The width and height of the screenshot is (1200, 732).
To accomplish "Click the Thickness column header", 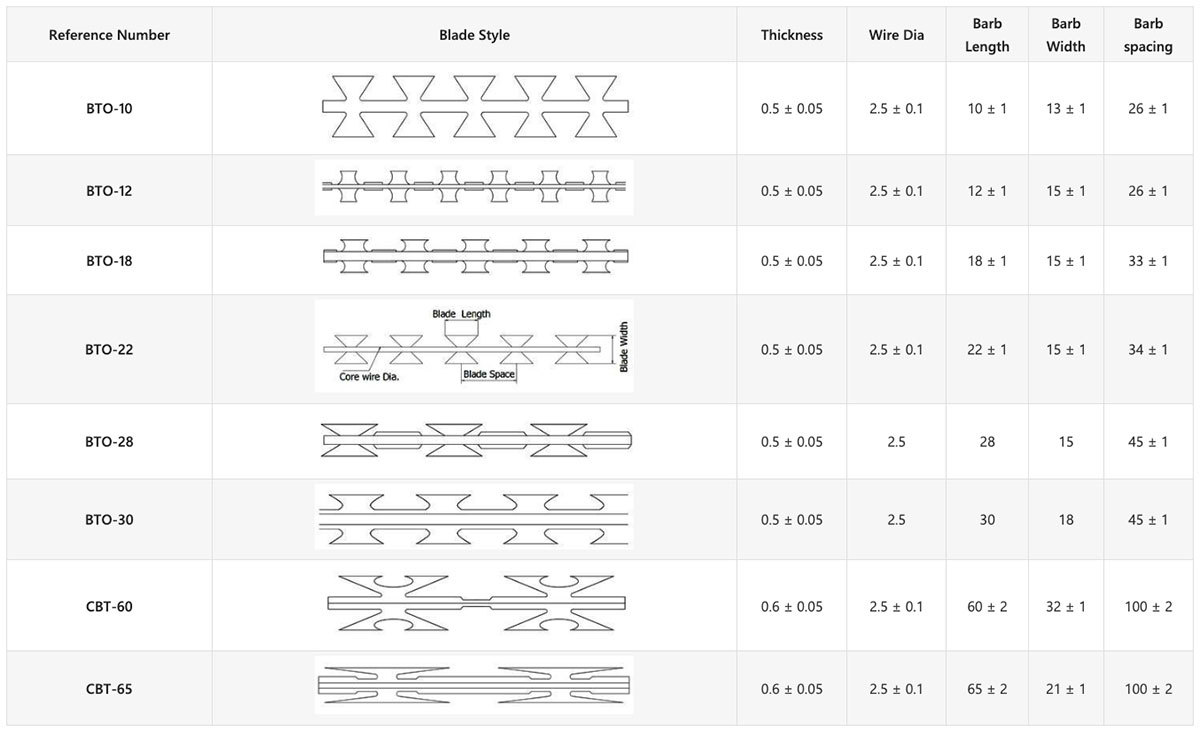I will (x=792, y=35).
